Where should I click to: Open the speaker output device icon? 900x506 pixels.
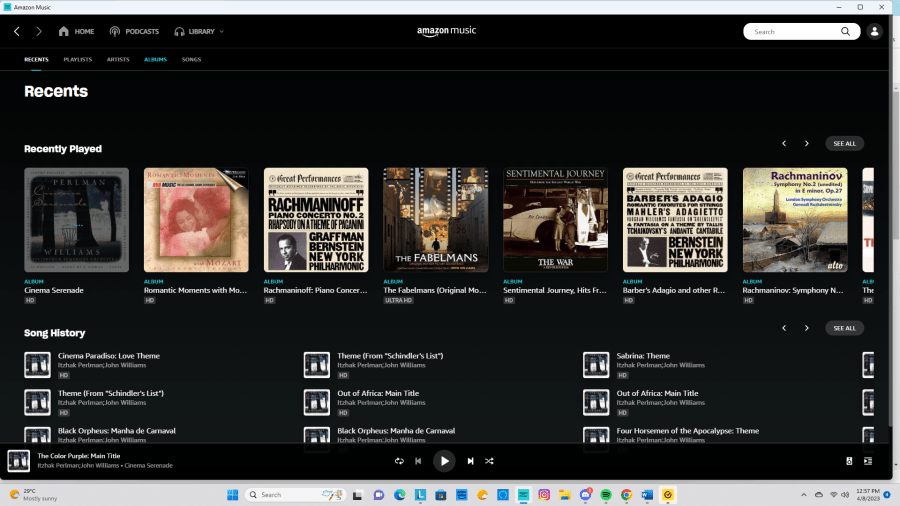(849, 461)
